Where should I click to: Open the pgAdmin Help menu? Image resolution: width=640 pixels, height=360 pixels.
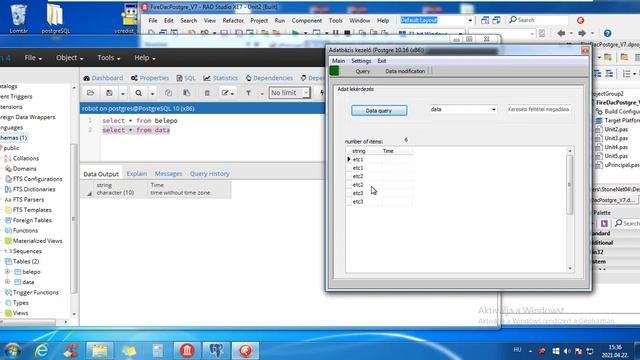click(x=145, y=58)
